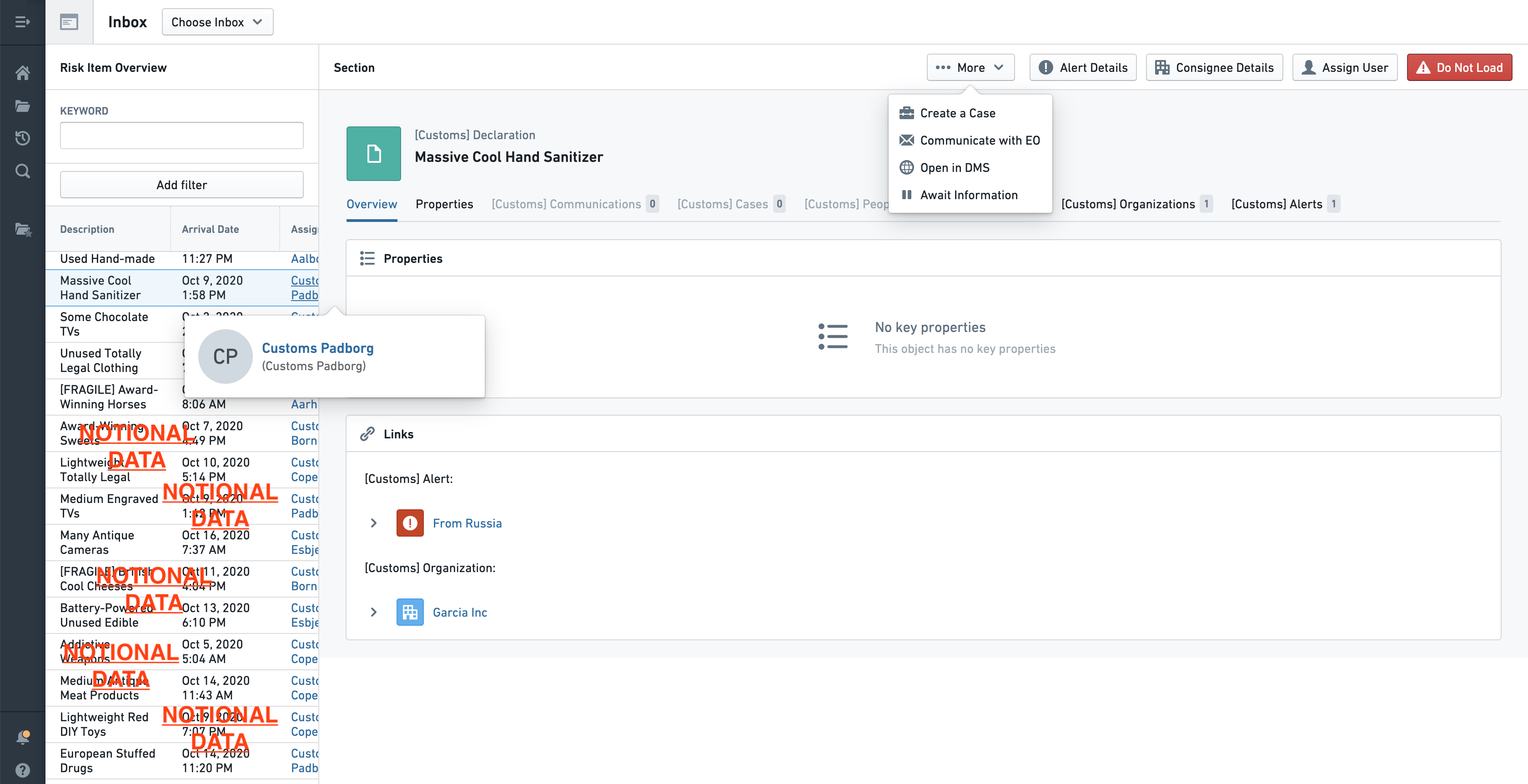Open Customs Padborg profile link
This screenshot has width=1528, height=784.
[317, 348]
